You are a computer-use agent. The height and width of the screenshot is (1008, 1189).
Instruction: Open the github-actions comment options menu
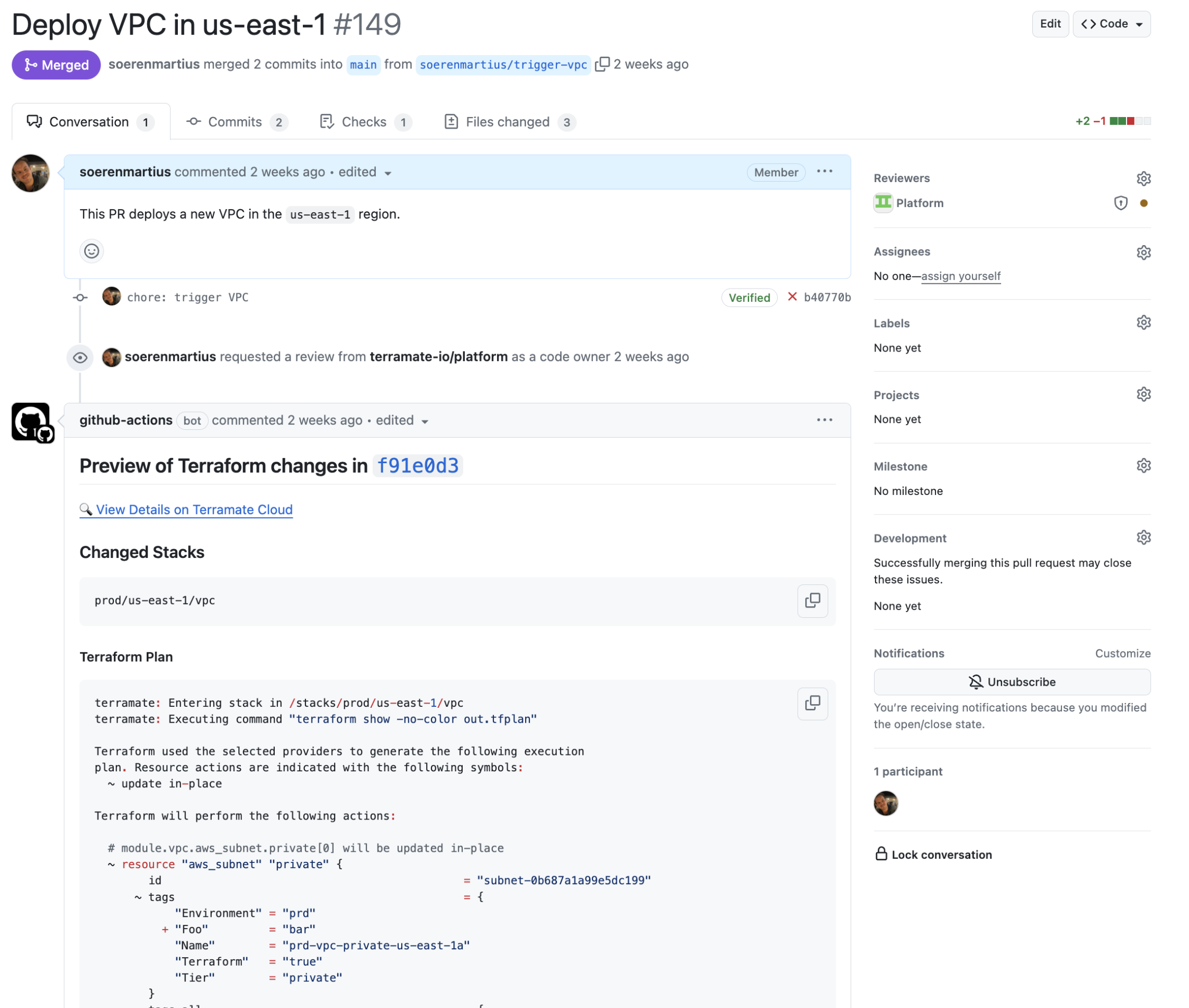point(824,420)
